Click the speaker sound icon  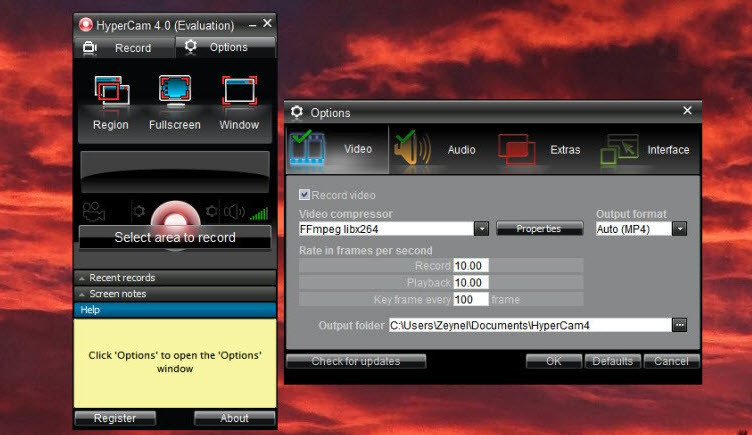pos(234,212)
